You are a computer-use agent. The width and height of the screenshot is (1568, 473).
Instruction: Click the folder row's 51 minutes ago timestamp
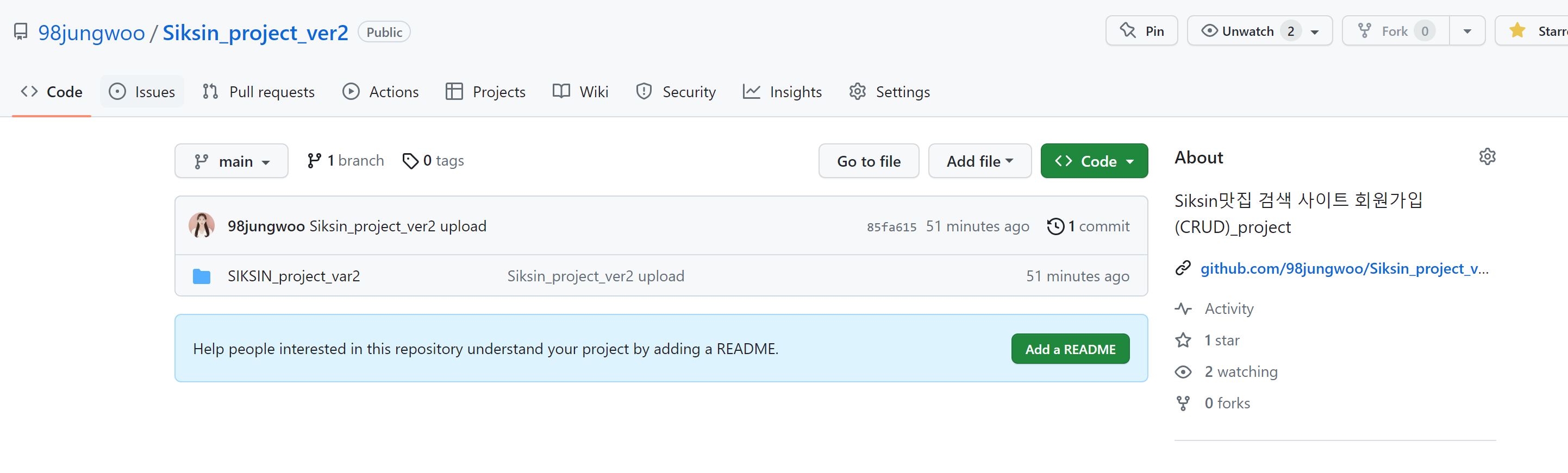point(1077,276)
